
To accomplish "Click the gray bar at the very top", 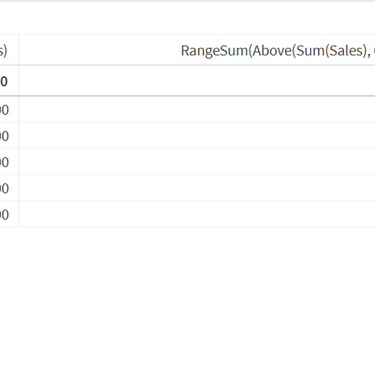I will [187, 1].
